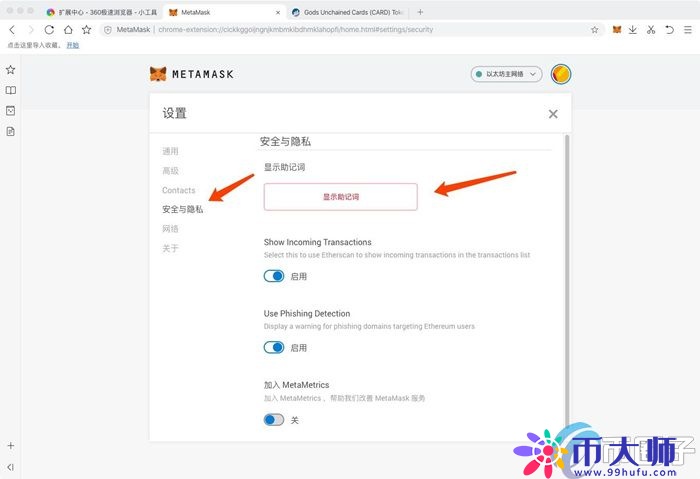The image size is (700, 479).
Task: Select the 安全与隐私 settings section
Action: tap(183, 209)
